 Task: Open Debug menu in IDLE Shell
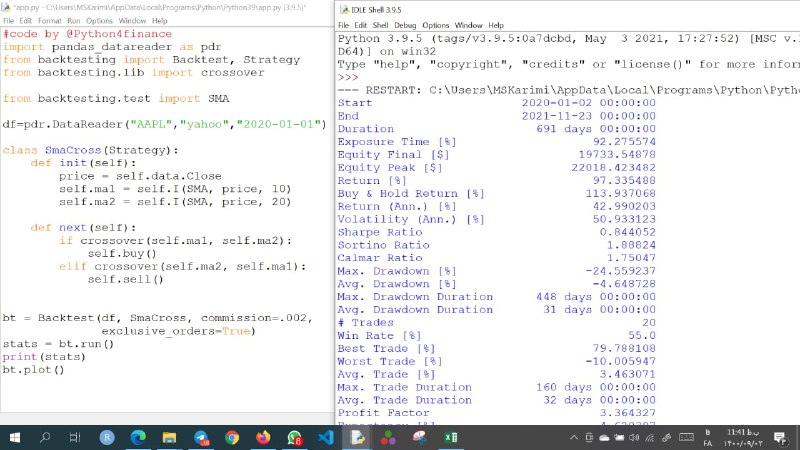click(x=405, y=25)
